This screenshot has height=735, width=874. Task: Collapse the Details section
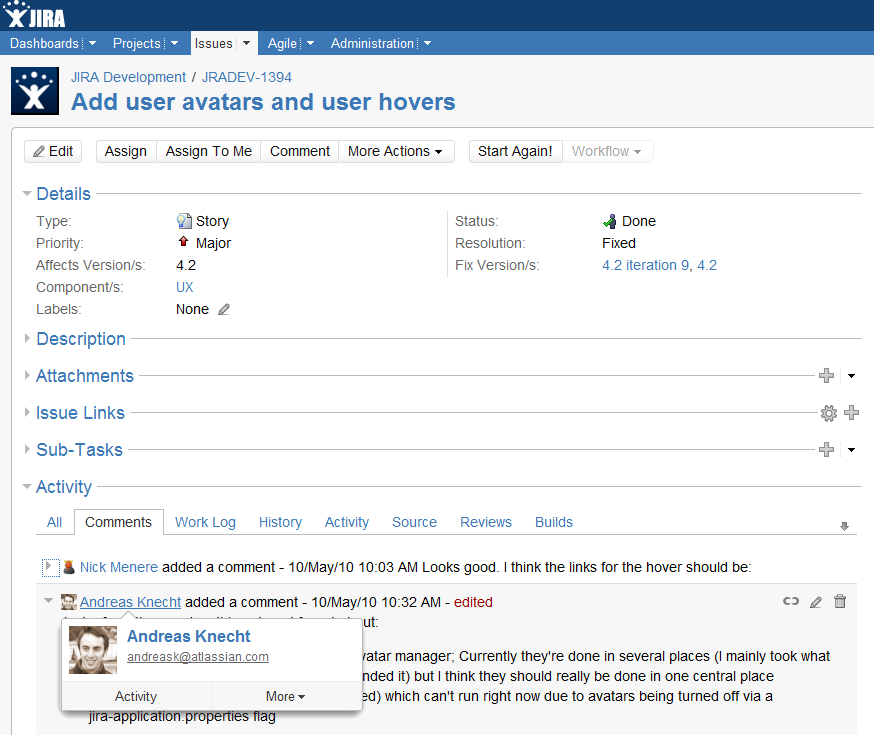pyautogui.click(x=26, y=193)
